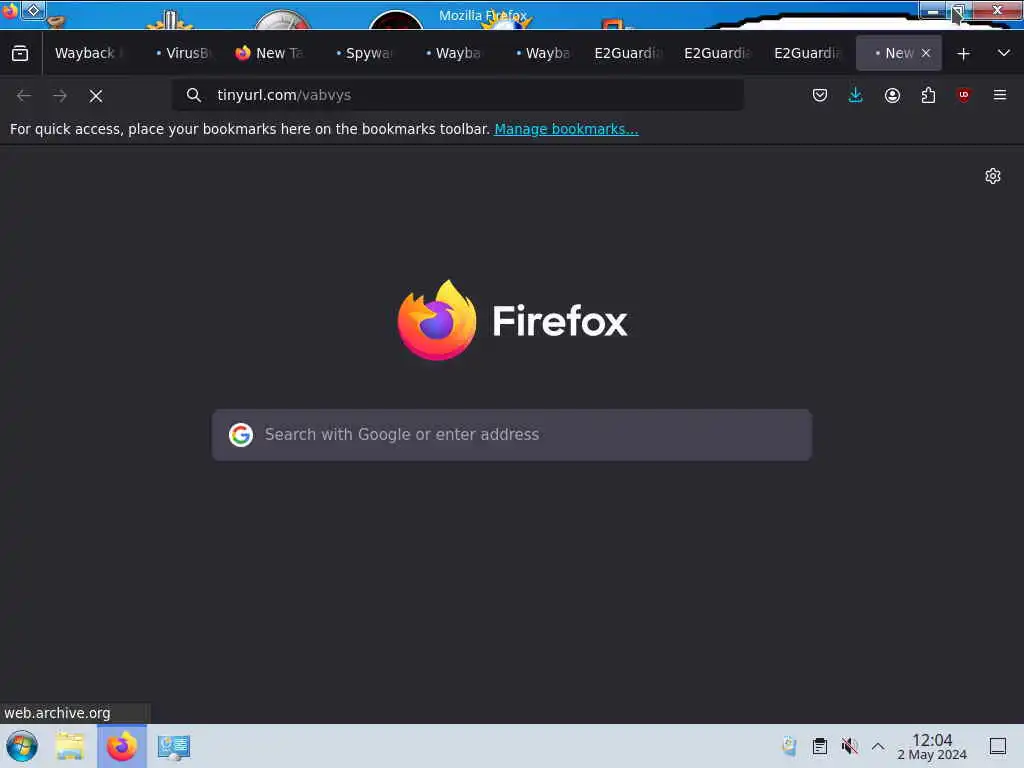Go back one page
Image resolution: width=1024 pixels, height=768 pixels.
(24, 96)
